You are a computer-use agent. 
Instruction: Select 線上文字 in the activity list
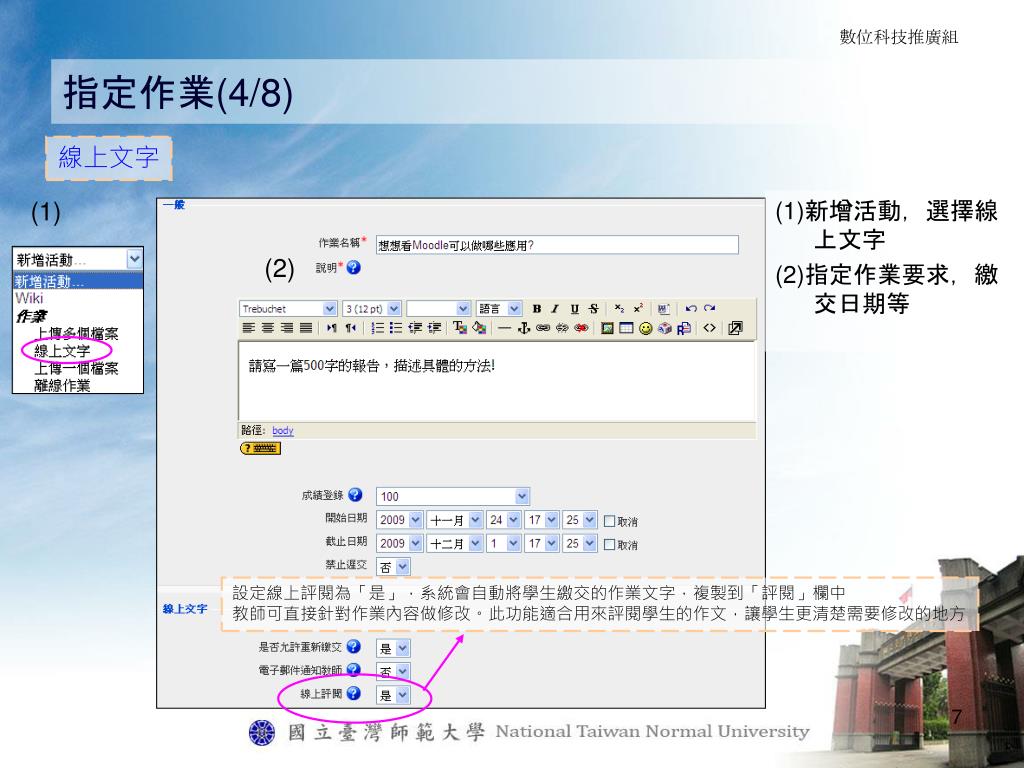coord(62,351)
